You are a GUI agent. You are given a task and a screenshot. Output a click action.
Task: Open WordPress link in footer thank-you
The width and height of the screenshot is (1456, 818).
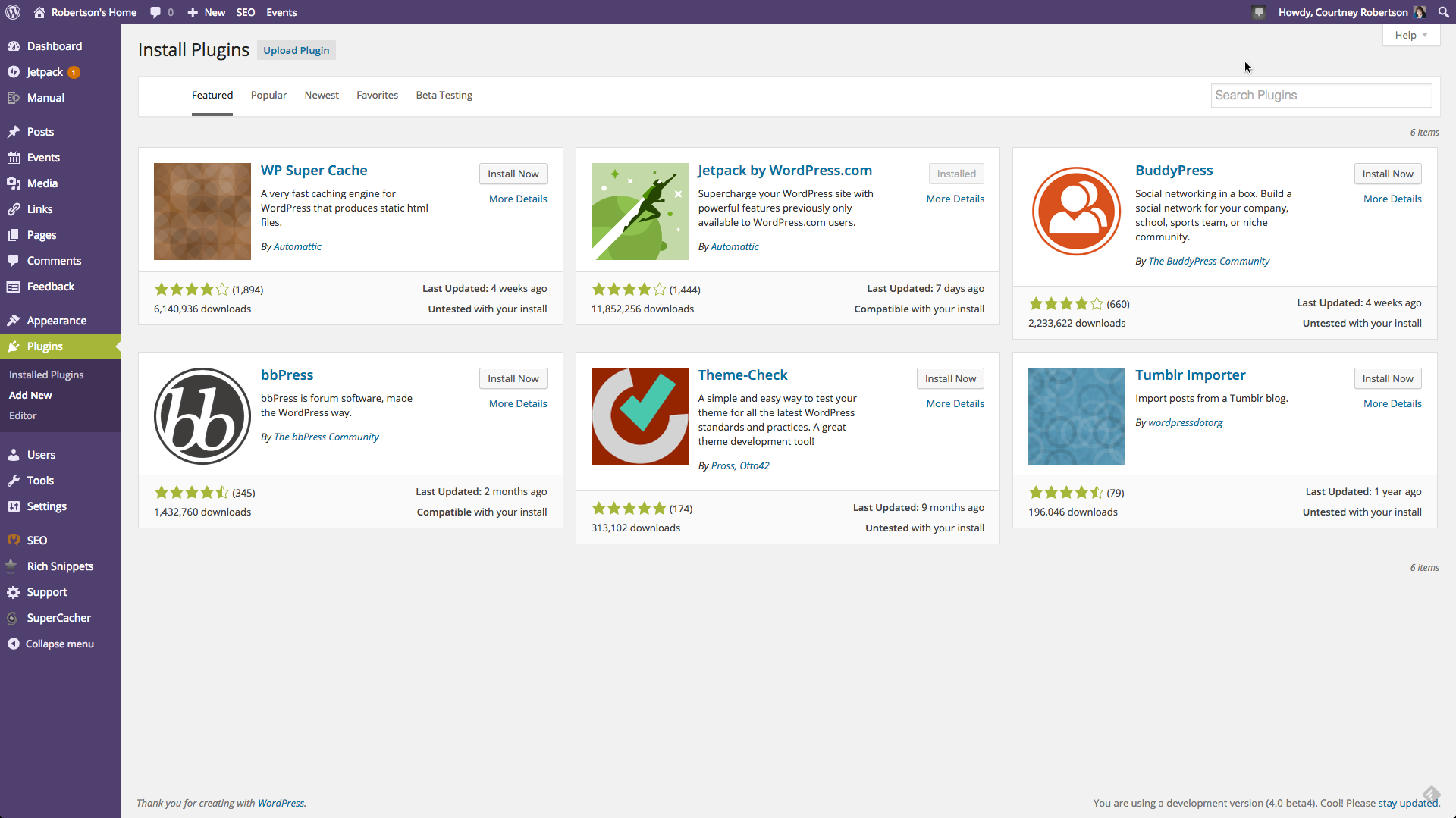click(281, 803)
